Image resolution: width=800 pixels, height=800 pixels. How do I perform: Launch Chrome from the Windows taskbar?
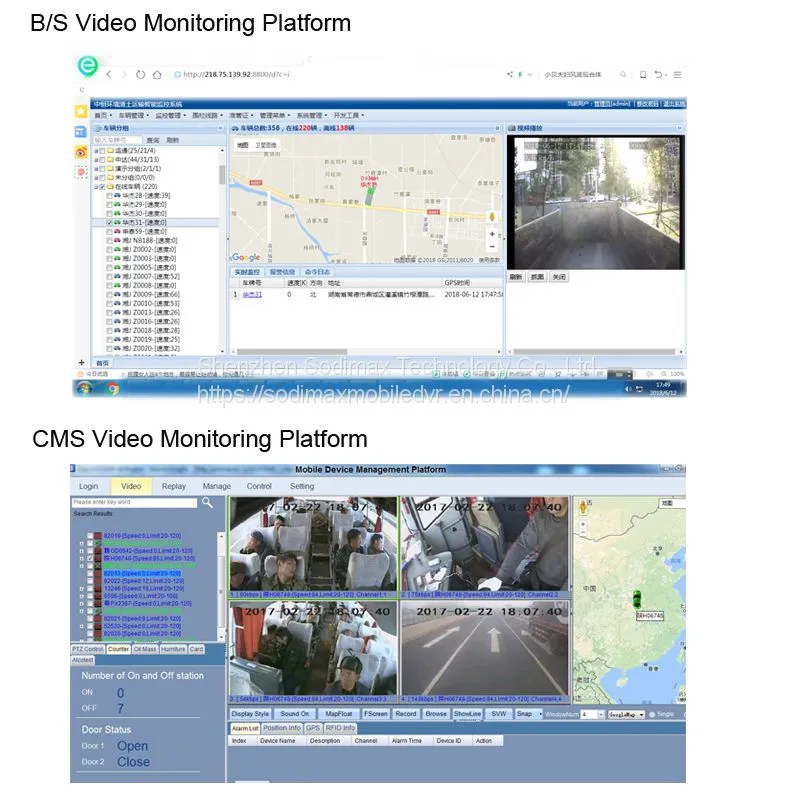113,389
